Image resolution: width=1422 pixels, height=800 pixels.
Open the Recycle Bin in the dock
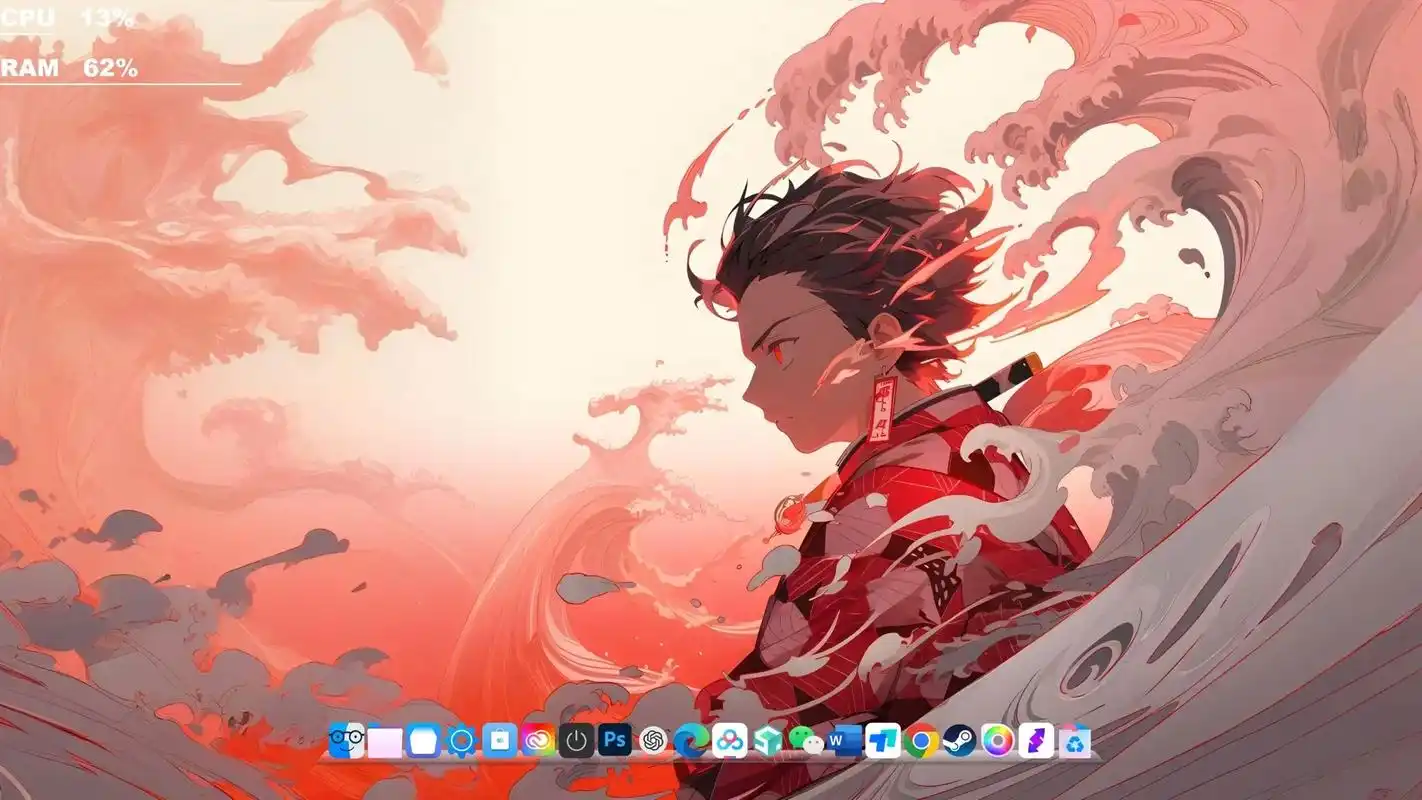[x=1075, y=741]
